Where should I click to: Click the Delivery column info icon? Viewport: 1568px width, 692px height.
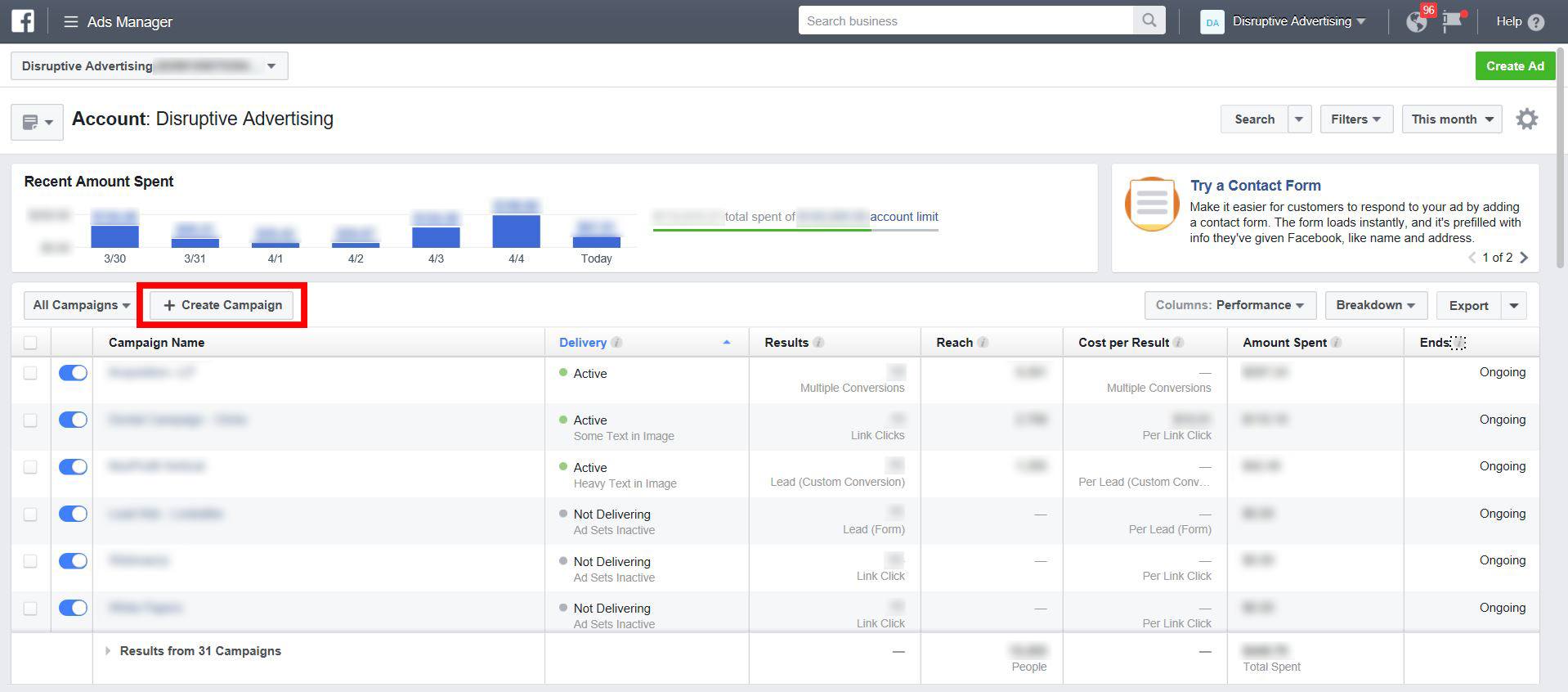point(617,343)
